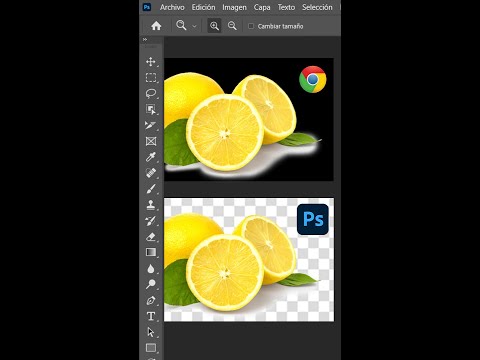Select the Move tool
Screen dimensions: 480x360
pyautogui.click(x=151, y=62)
